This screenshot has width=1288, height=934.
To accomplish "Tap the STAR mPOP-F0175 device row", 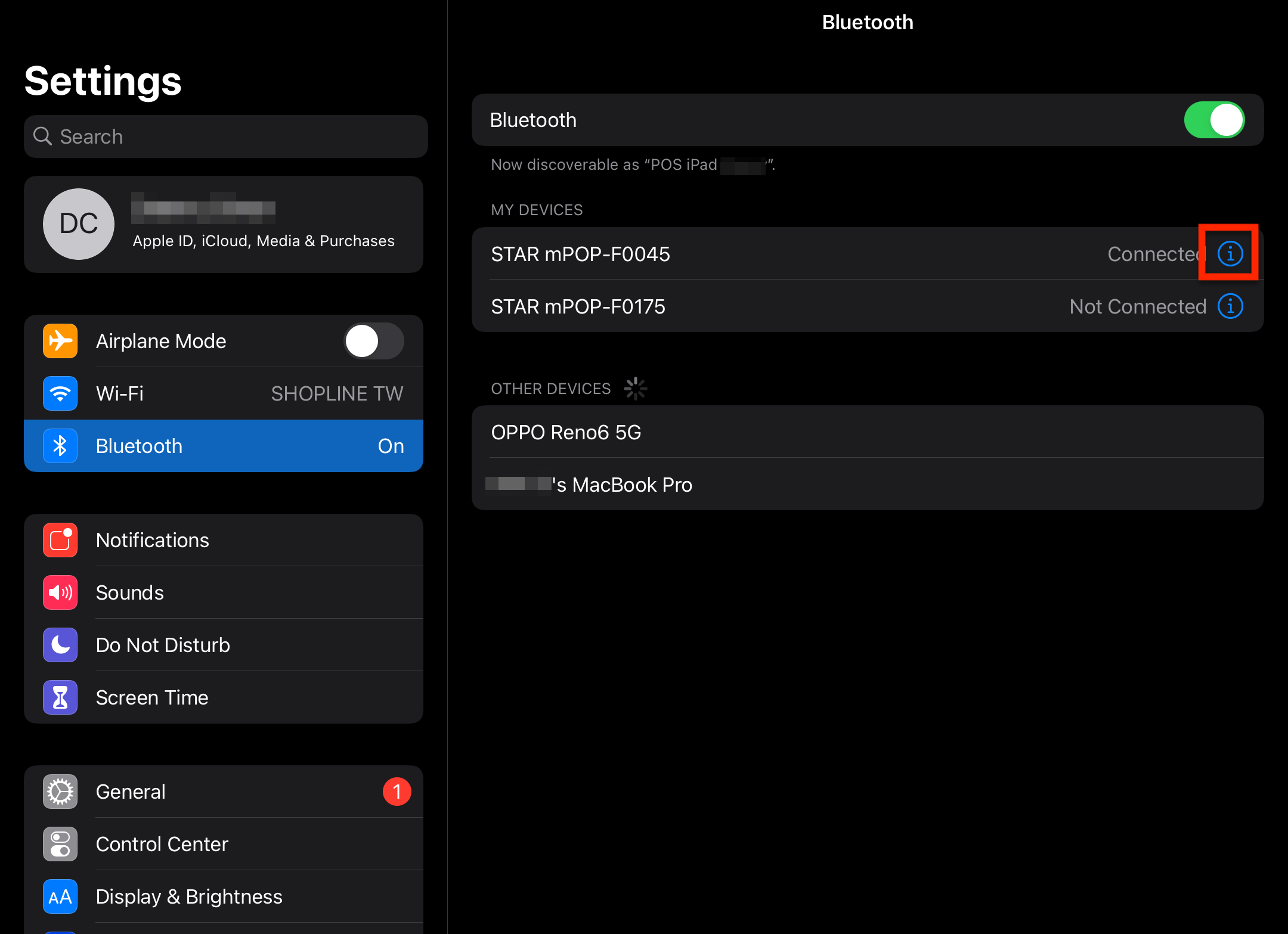I will (x=775, y=306).
